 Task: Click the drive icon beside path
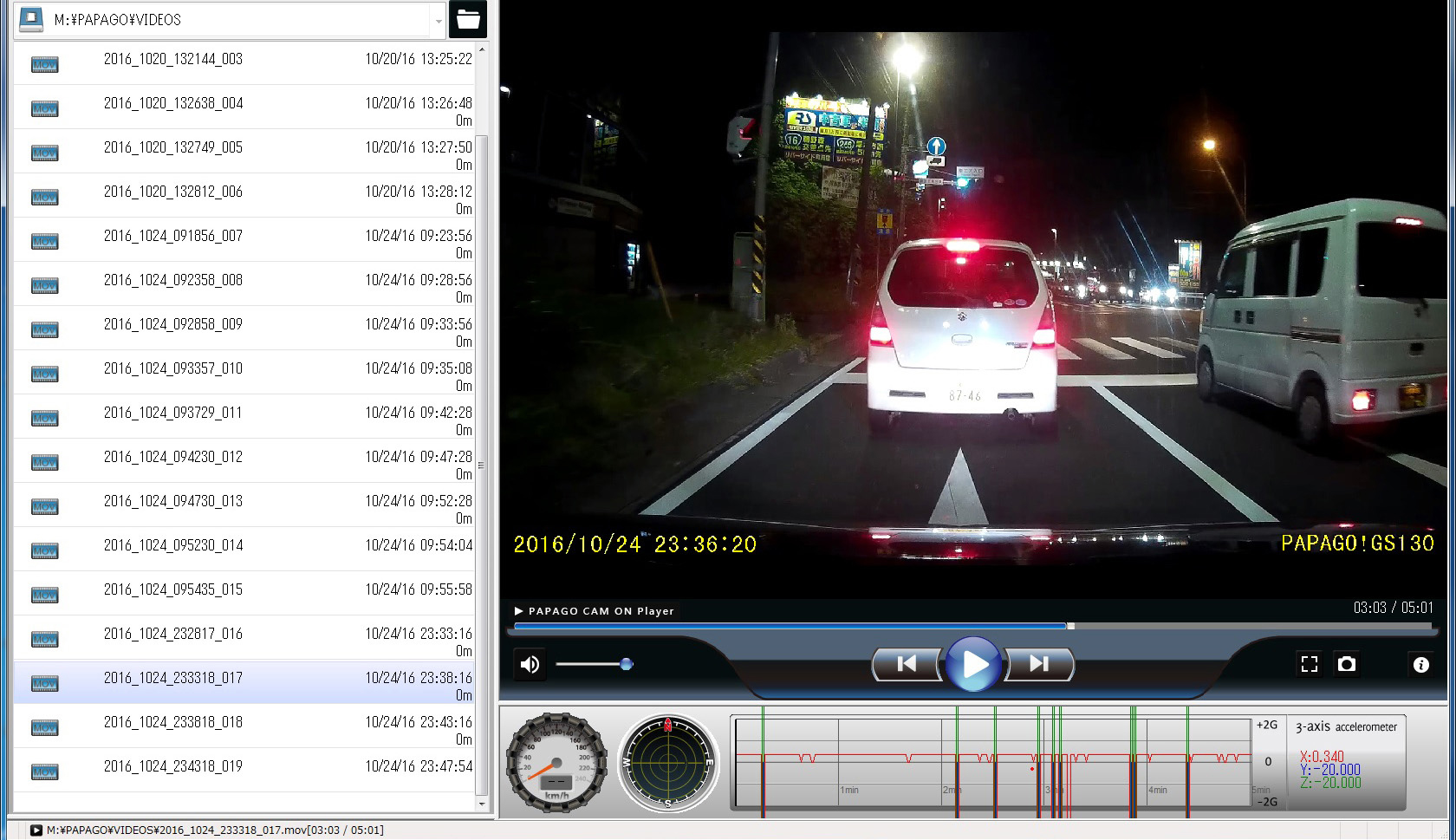pyautogui.click(x=31, y=19)
